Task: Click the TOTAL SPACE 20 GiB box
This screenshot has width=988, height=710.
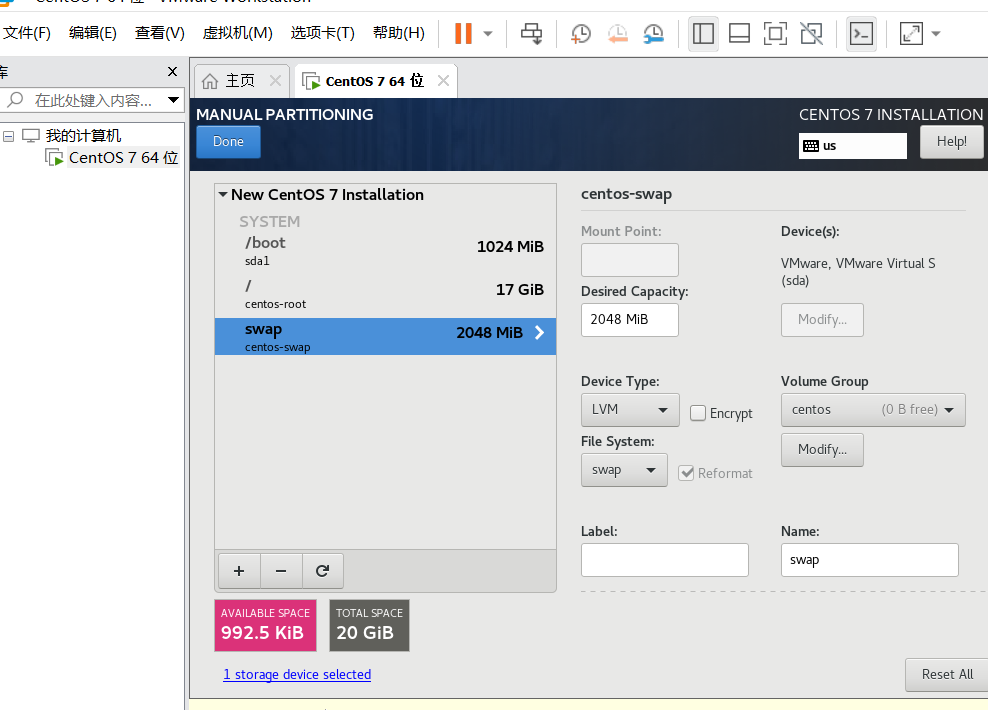Action: [369, 625]
